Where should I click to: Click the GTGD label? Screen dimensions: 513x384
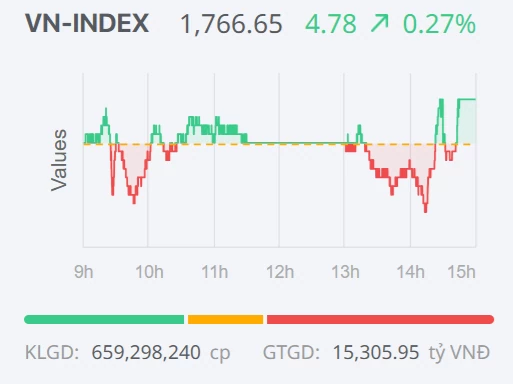pyautogui.click(x=291, y=352)
